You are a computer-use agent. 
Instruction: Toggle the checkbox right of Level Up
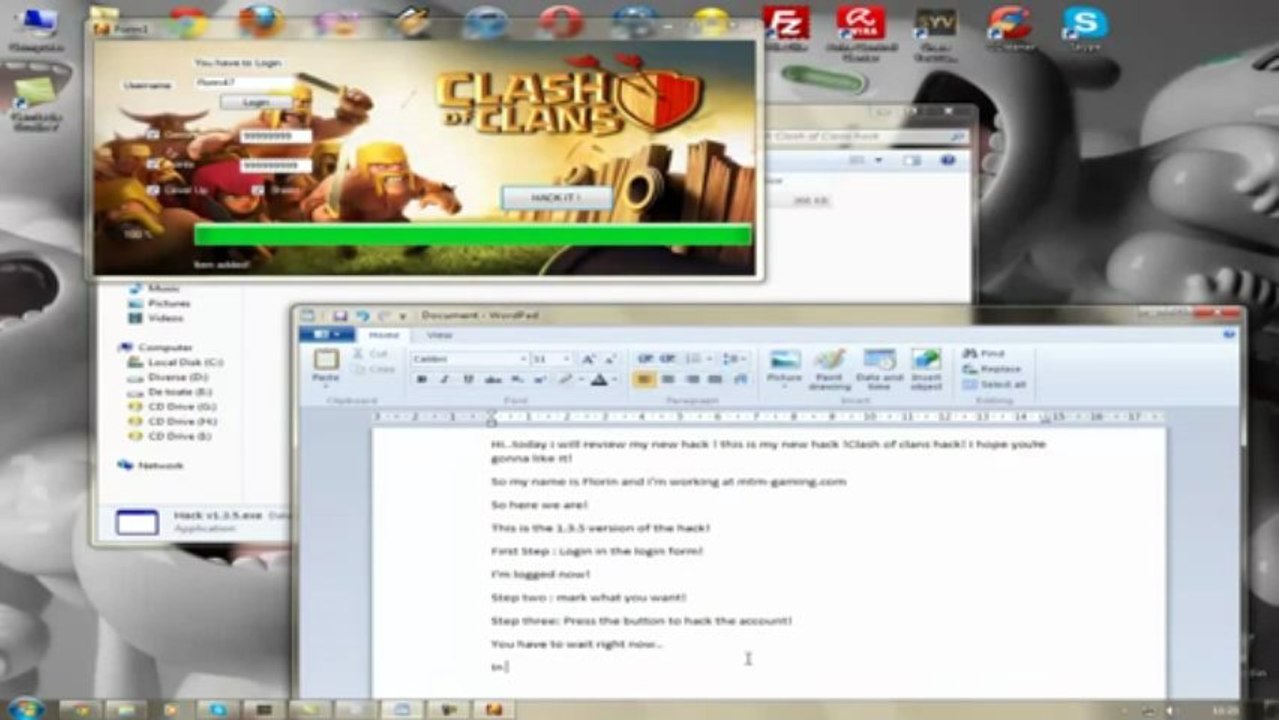(x=258, y=189)
